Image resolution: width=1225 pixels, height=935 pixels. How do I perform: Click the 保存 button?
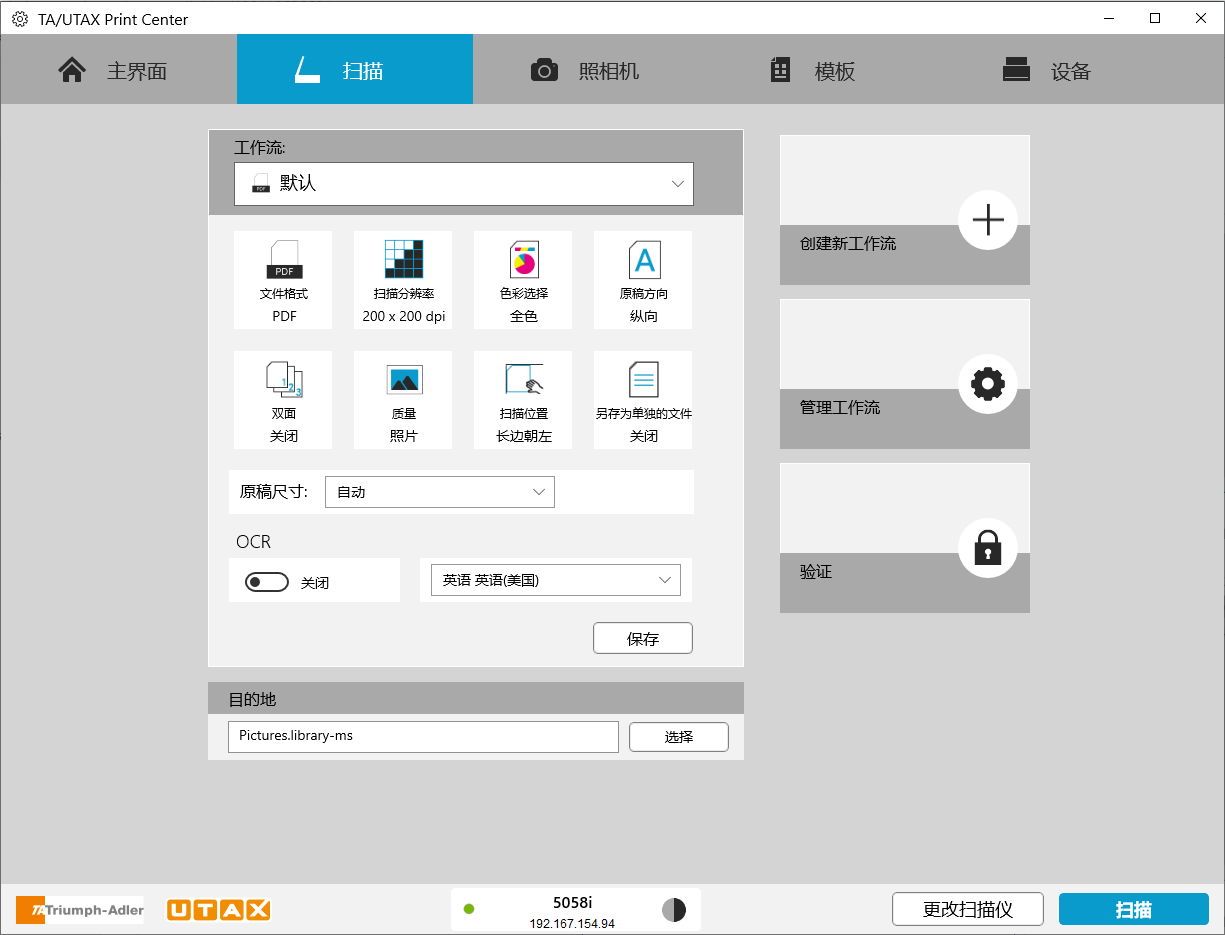(643, 638)
